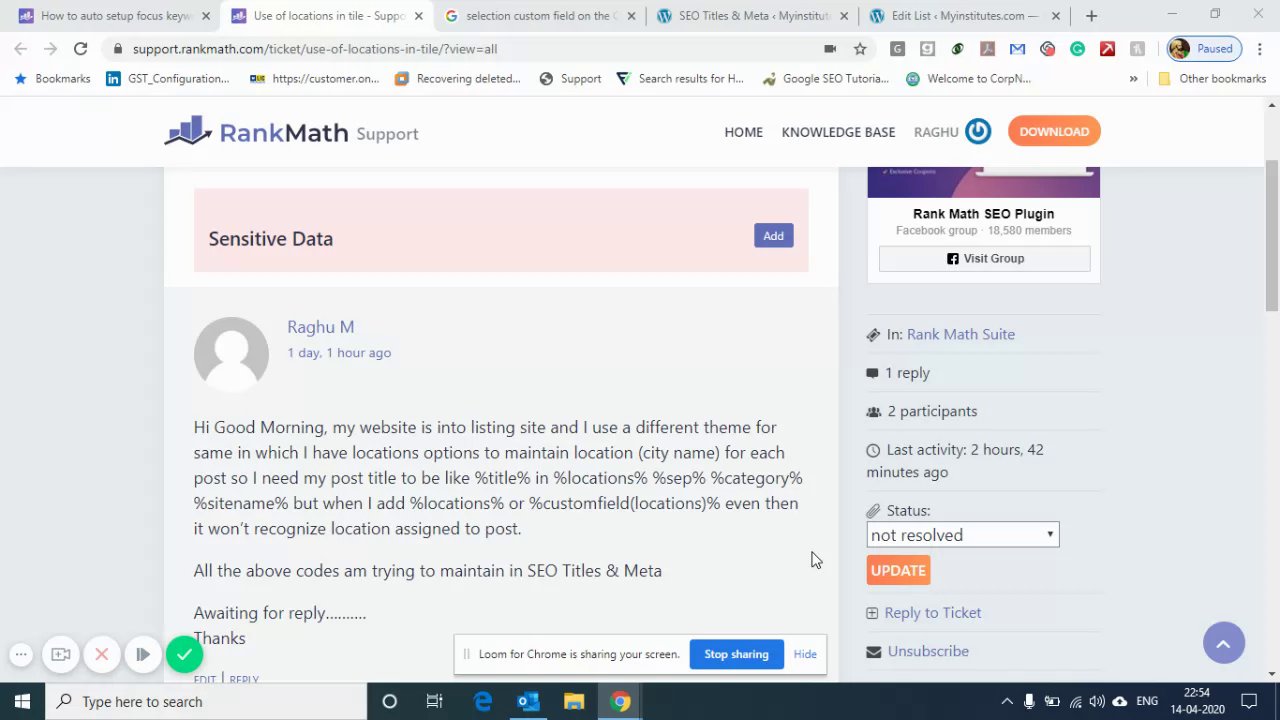Open Loom camera options button
This screenshot has width=1280, height=720.
61,655
